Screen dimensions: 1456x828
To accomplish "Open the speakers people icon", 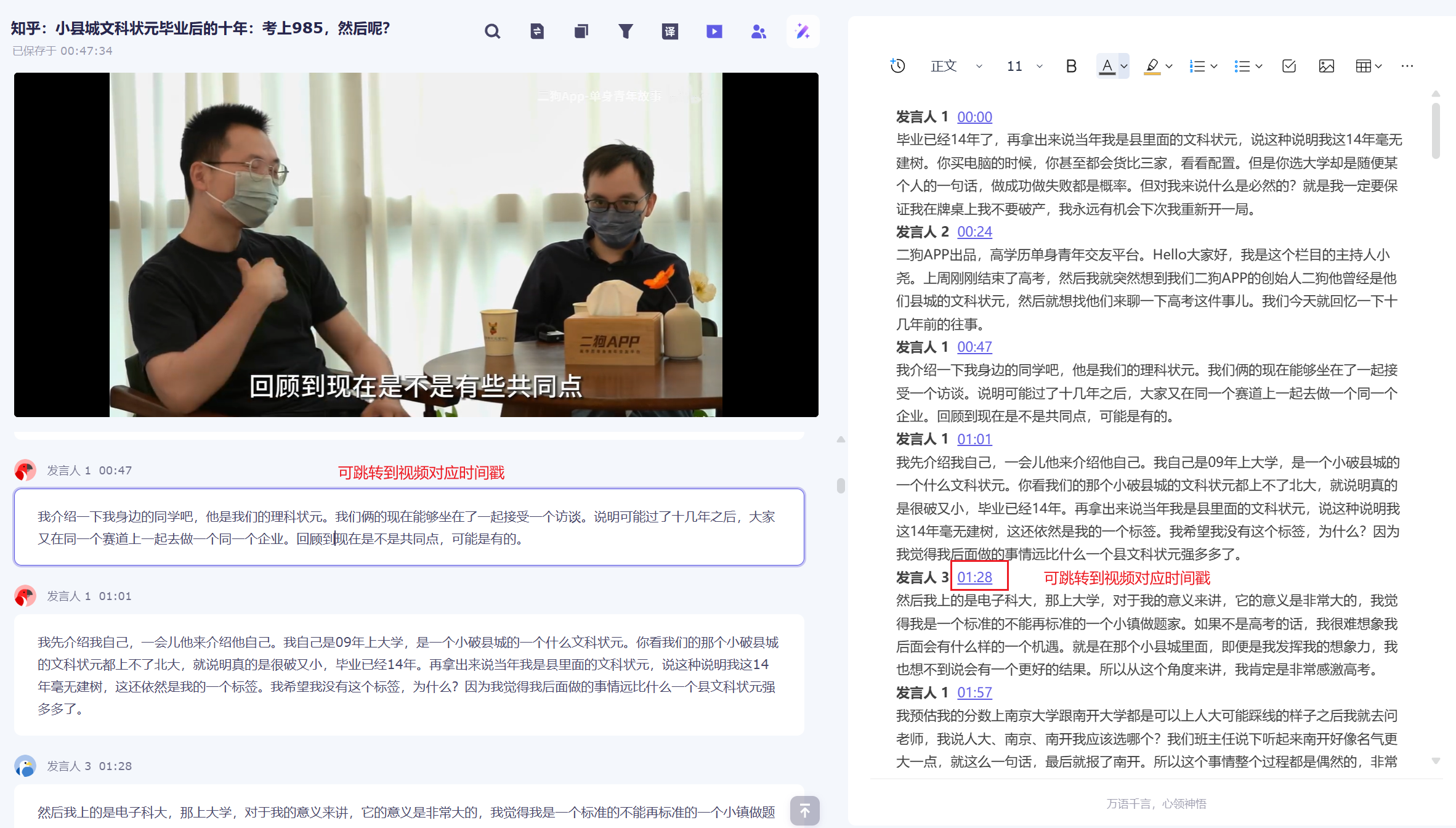I will 758,31.
